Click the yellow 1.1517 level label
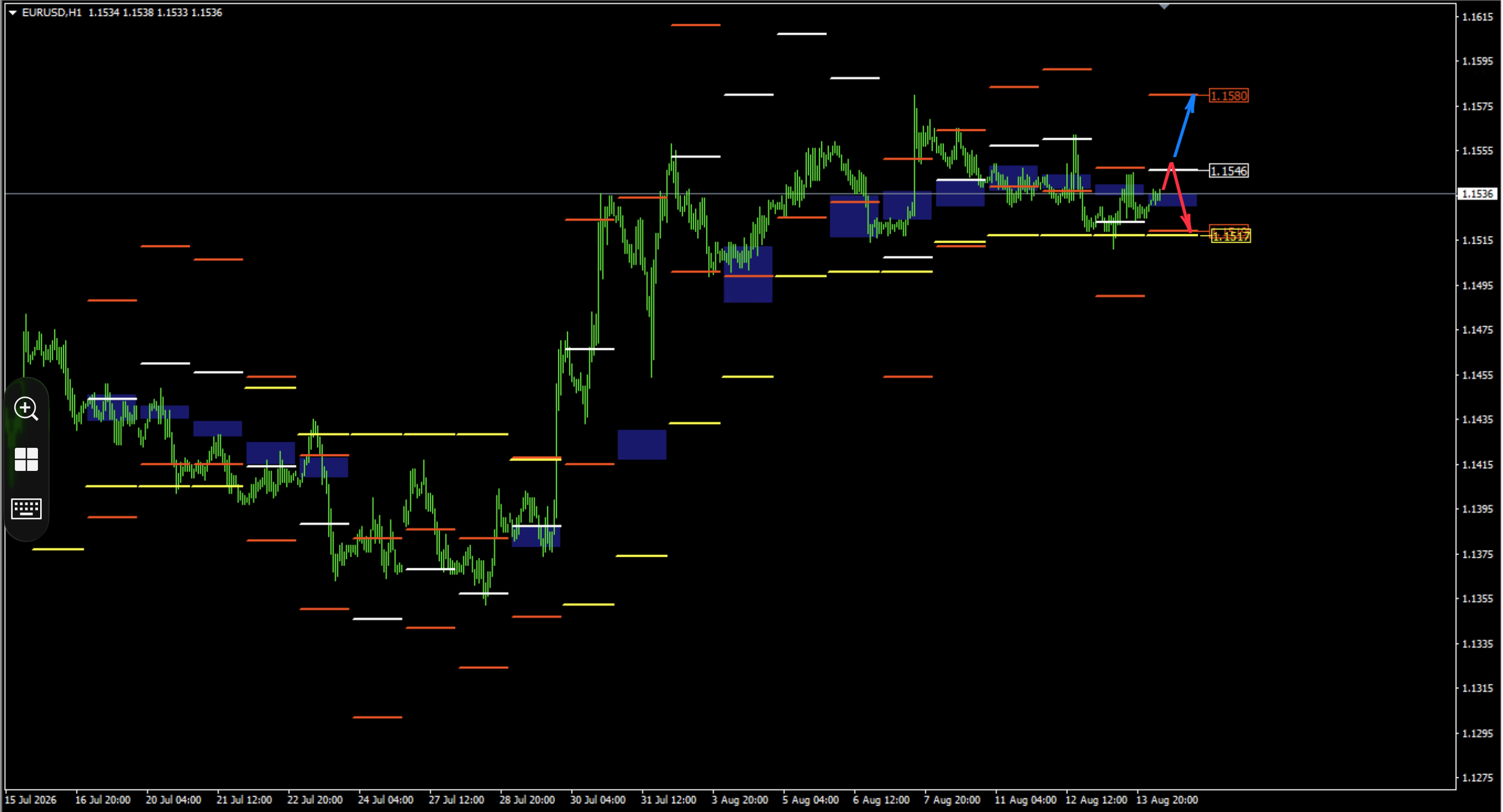Image resolution: width=1503 pixels, height=812 pixels. [x=1231, y=236]
